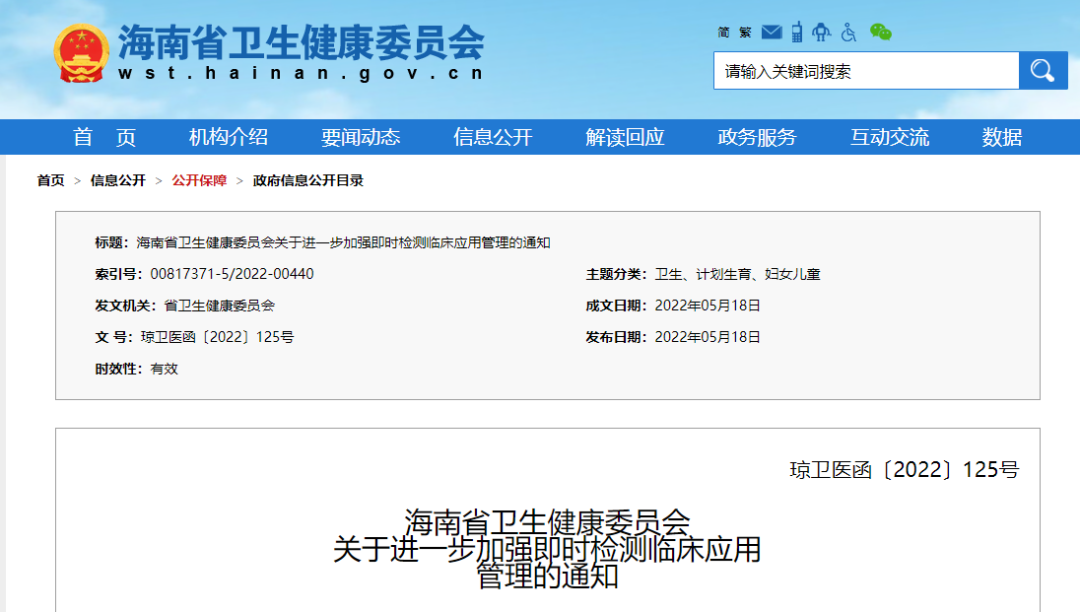Click the green WeChat icon
This screenshot has width=1080, height=612.
coord(880,32)
